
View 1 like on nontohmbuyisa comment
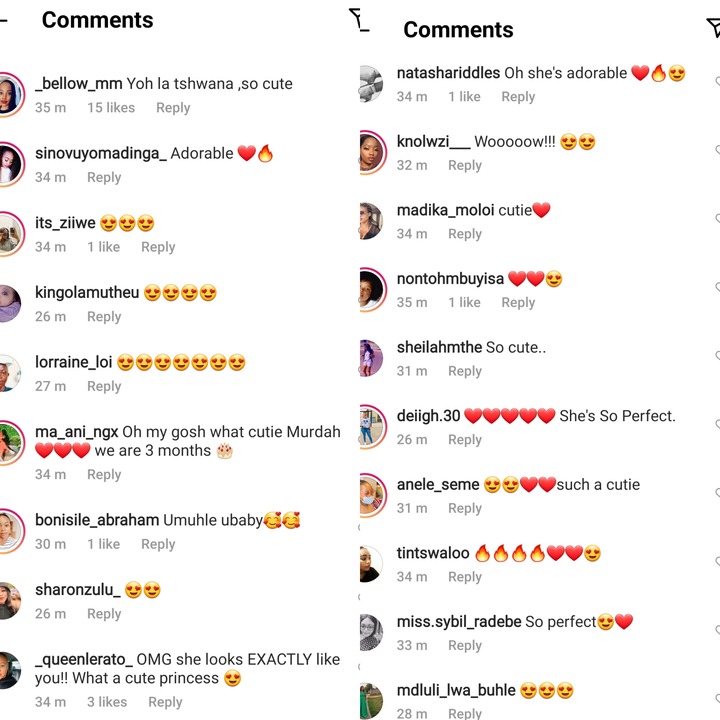click(x=464, y=302)
